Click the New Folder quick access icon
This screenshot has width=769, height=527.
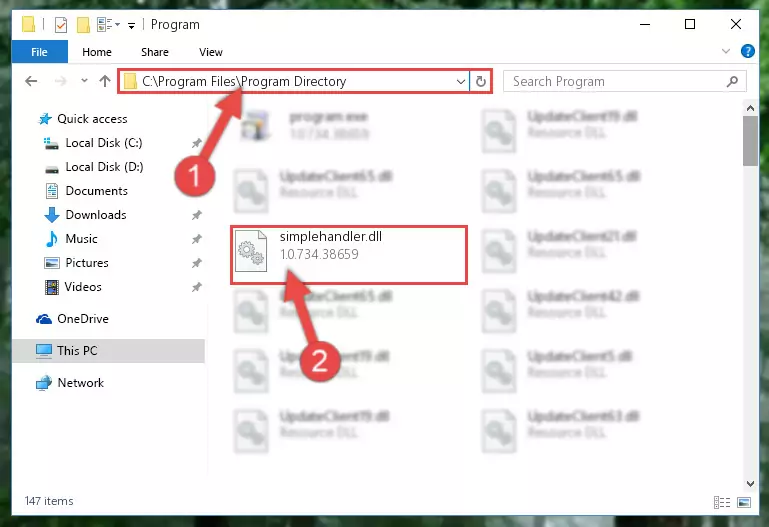point(83,25)
